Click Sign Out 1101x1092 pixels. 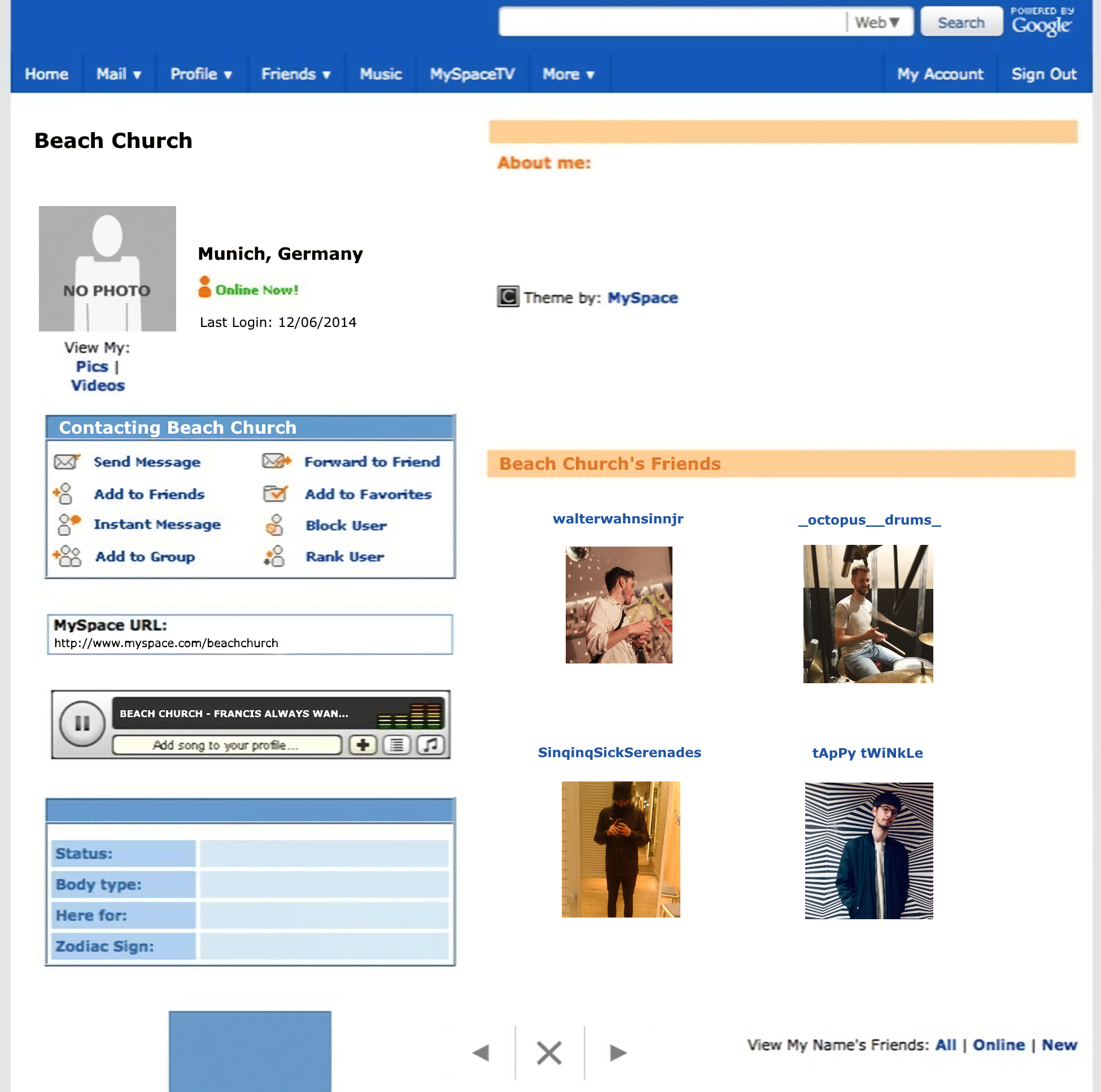click(1044, 74)
